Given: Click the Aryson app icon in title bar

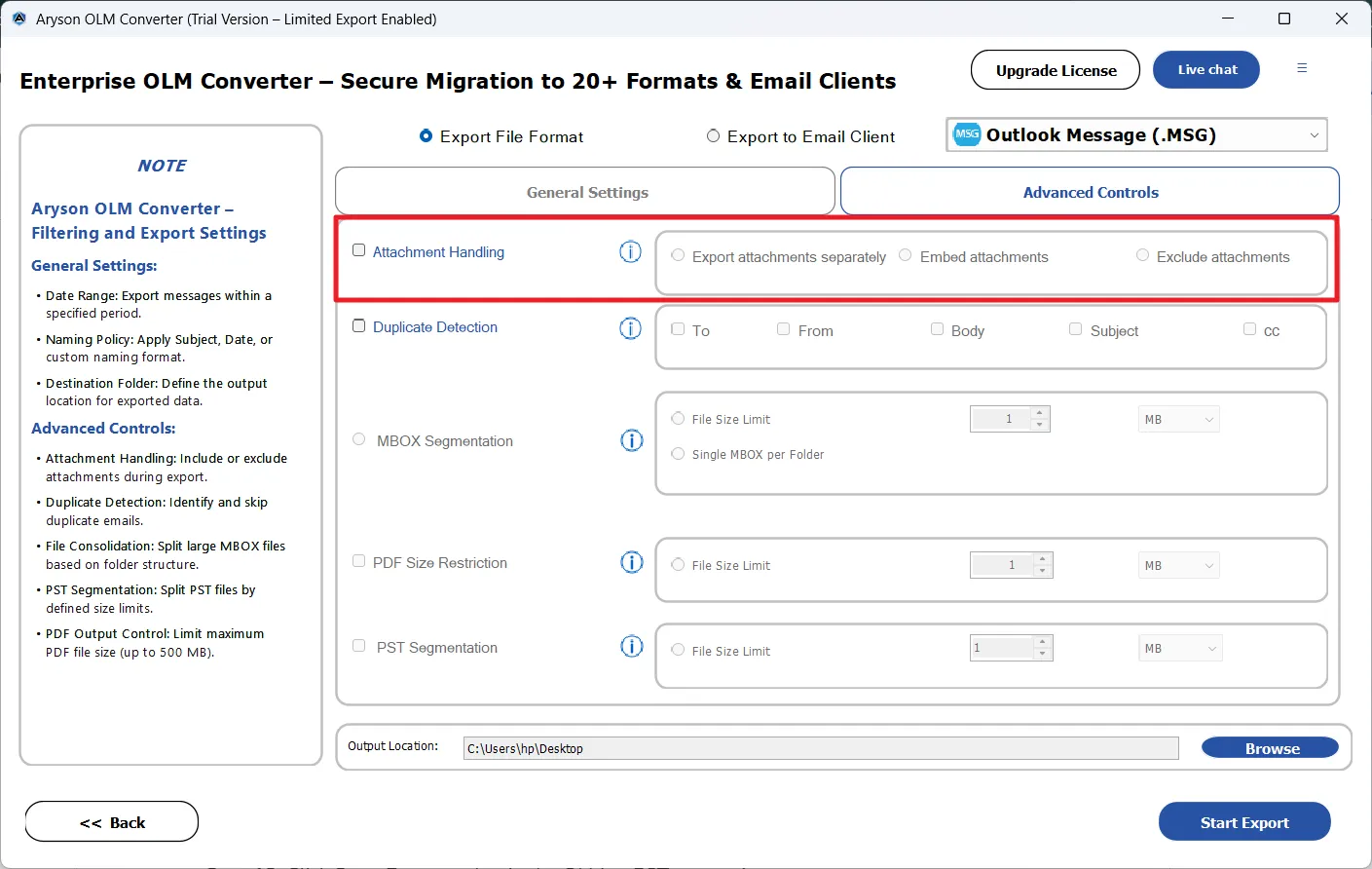Looking at the screenshot, I should 19,19.
